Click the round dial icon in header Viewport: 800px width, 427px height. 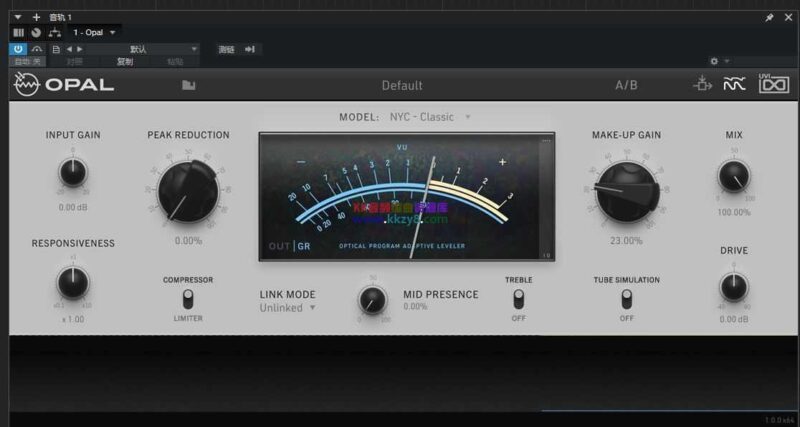36,33
